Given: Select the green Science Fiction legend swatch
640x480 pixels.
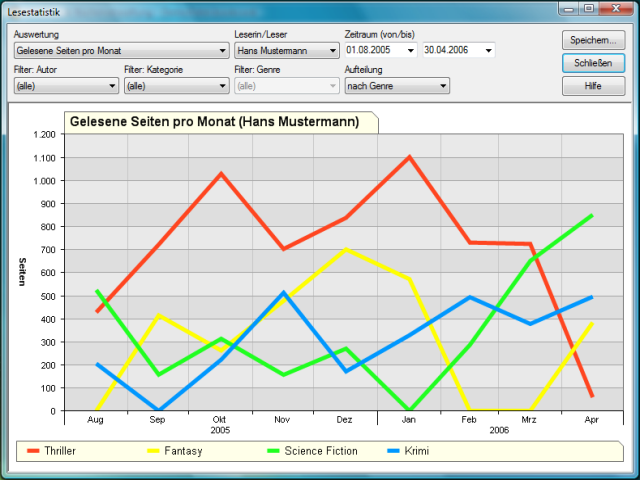Looking at the screenshot, I should [269, 452].
